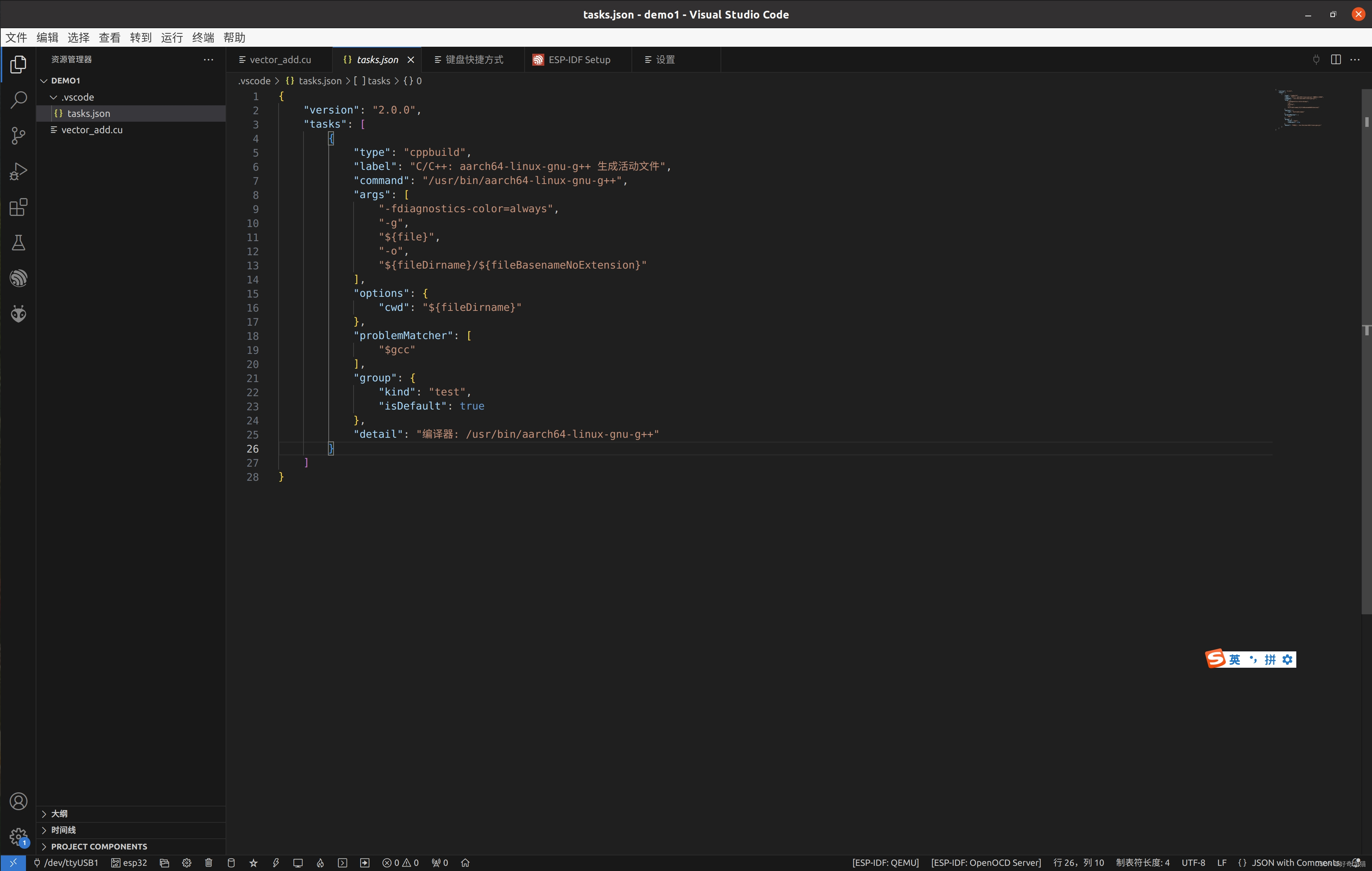The height and width of the screenshot is (871, 1372).
Task: Switch to the vector_add.cu tab
Action: pos(279,59)
